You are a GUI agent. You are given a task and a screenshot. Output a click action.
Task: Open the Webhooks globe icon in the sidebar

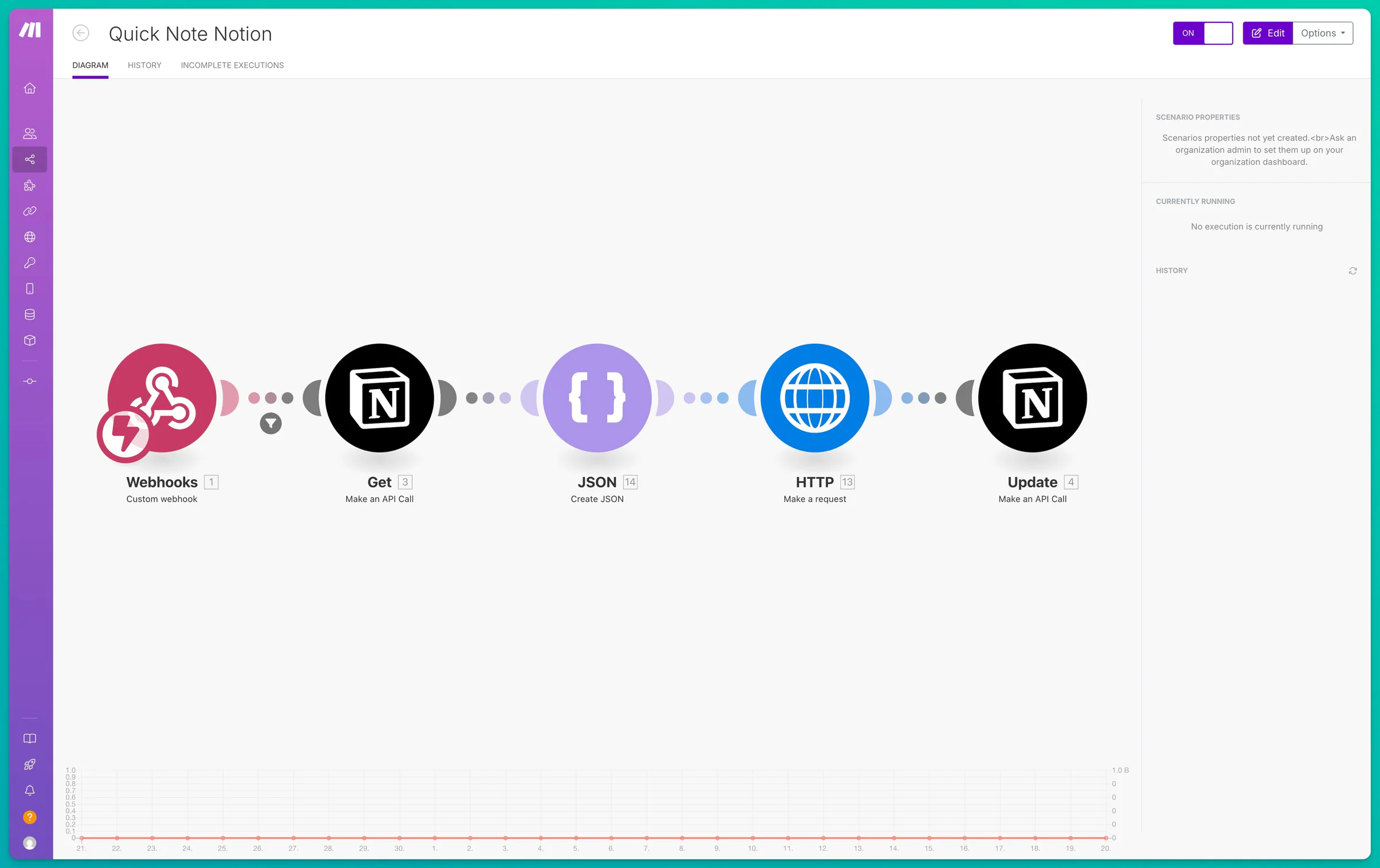[x=30, y=237]
